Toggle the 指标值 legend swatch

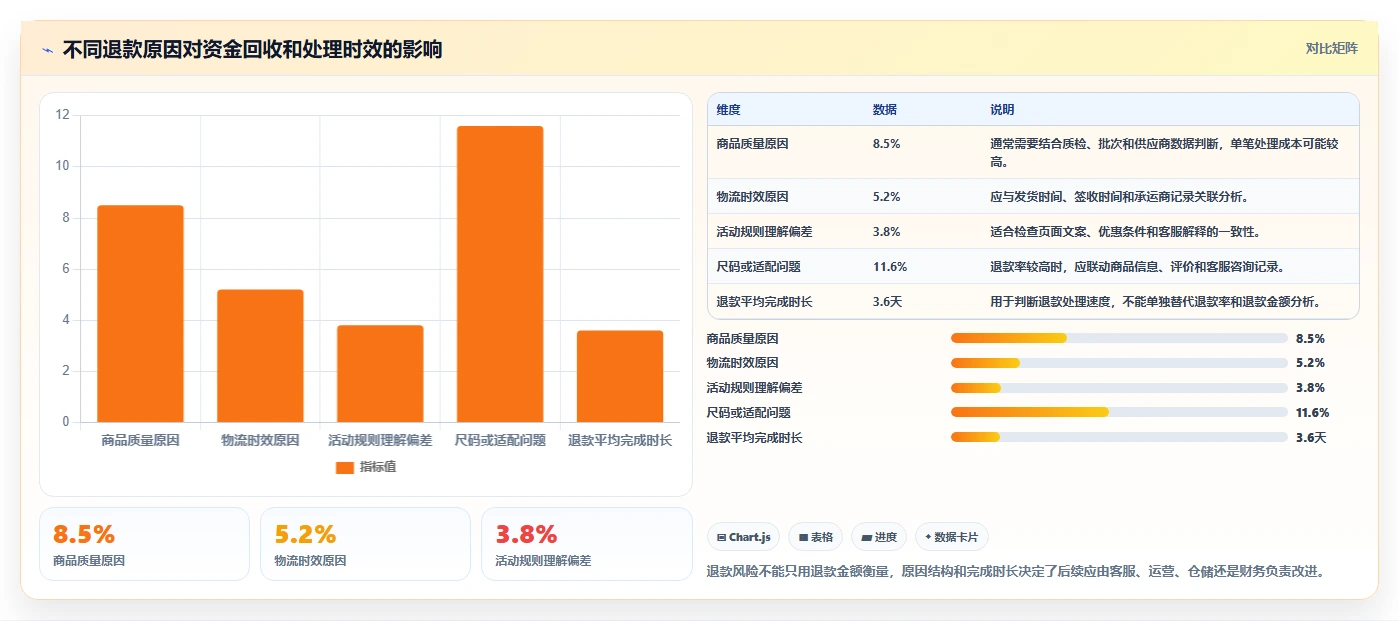pyautogui.click(x=345, y=467)
